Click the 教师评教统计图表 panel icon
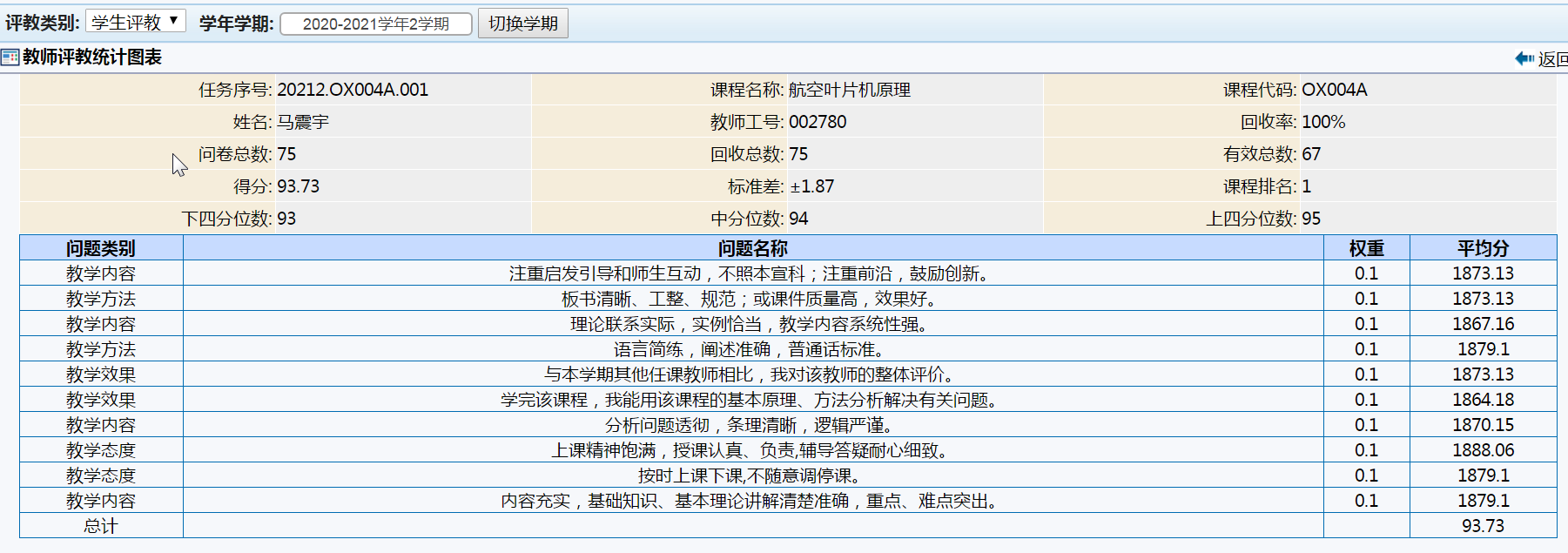 pyautogui.click(x=10, y=57)
